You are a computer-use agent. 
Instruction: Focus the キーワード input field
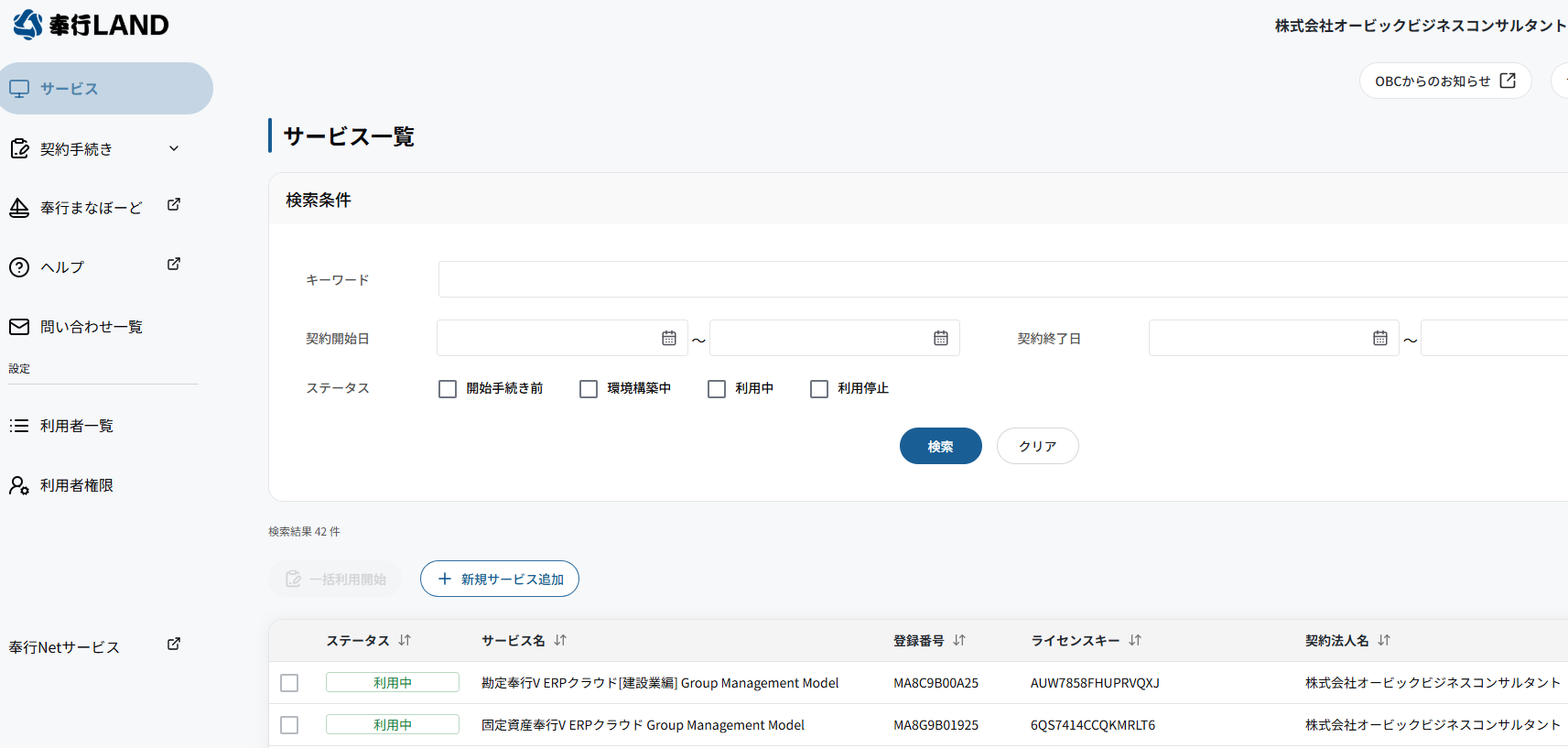point(1003,279)
